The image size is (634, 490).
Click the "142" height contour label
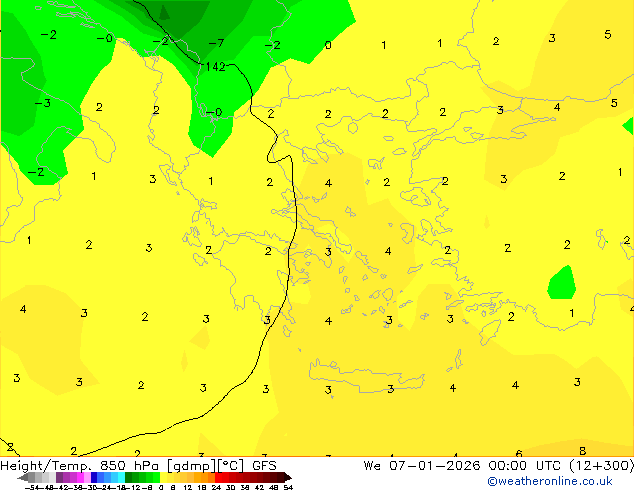tap(215, 67)
